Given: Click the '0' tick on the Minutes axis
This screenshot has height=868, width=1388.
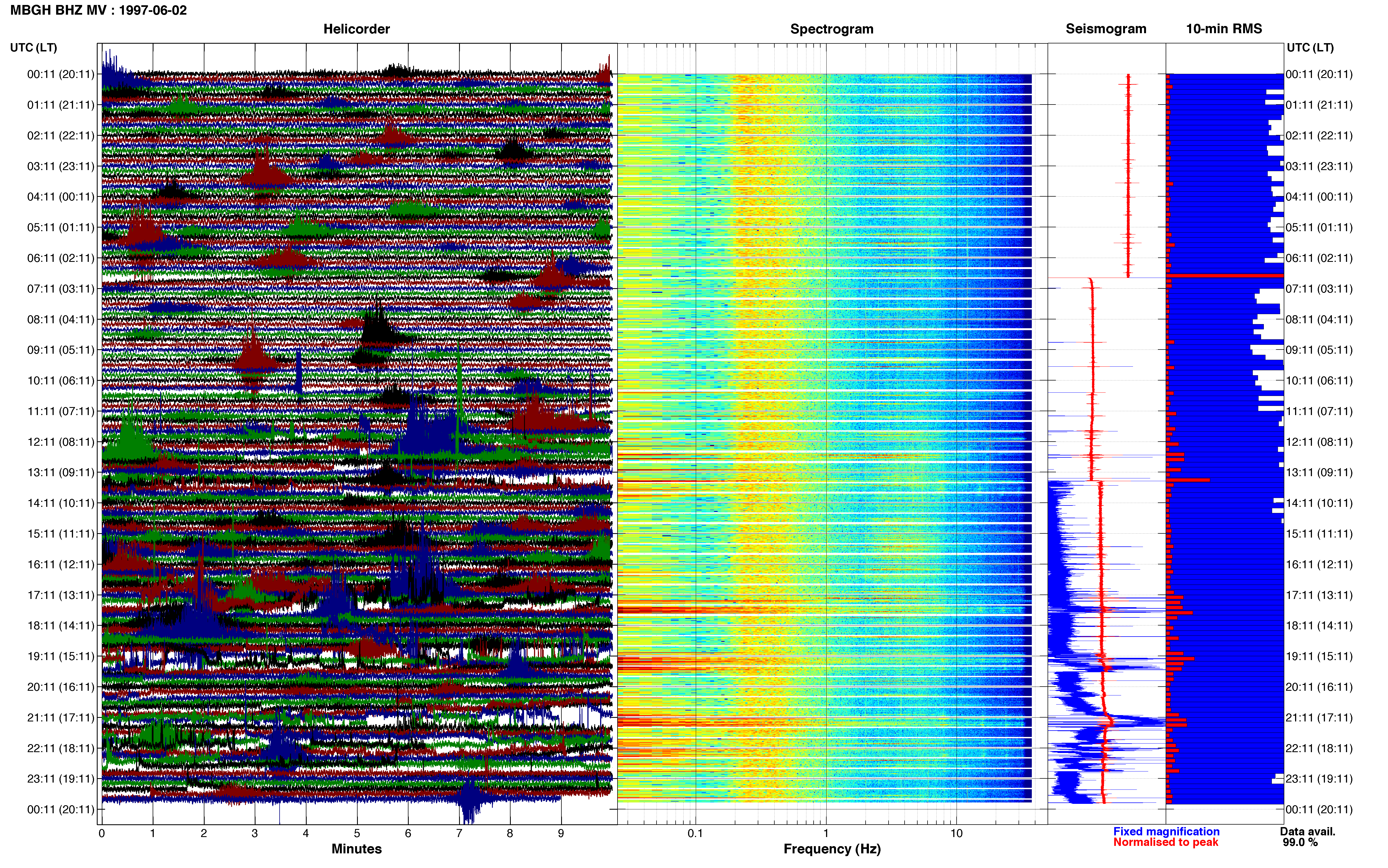Looking at the screenshot, I should [101, 833].
